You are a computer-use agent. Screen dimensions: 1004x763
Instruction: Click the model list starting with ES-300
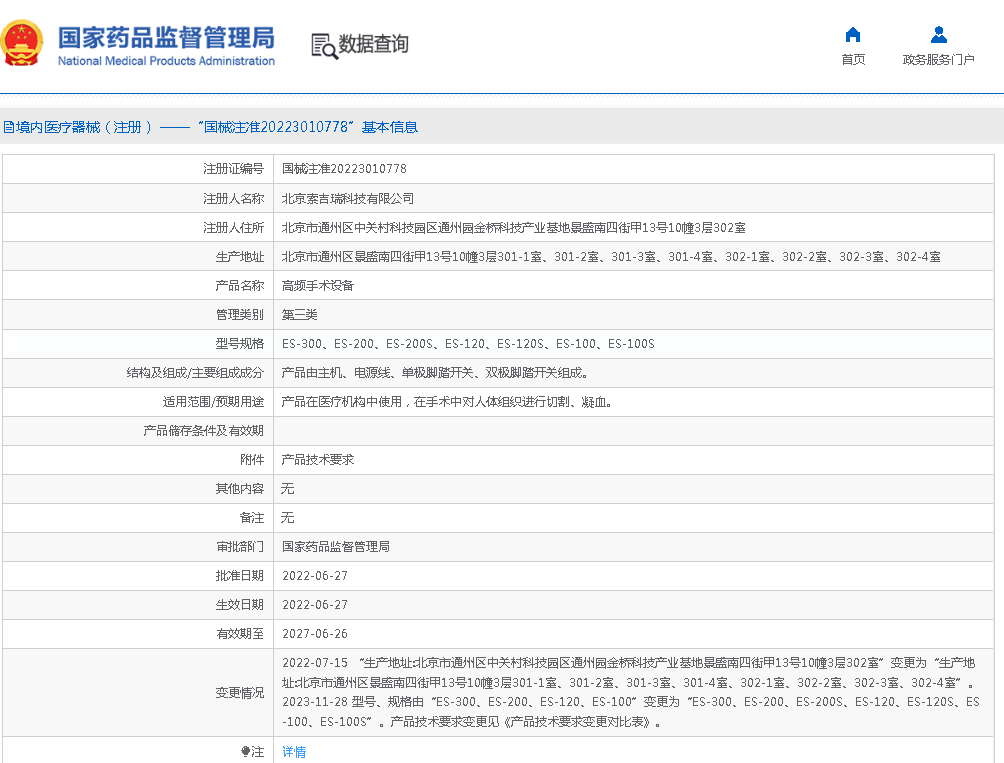(x=468, y=344)
